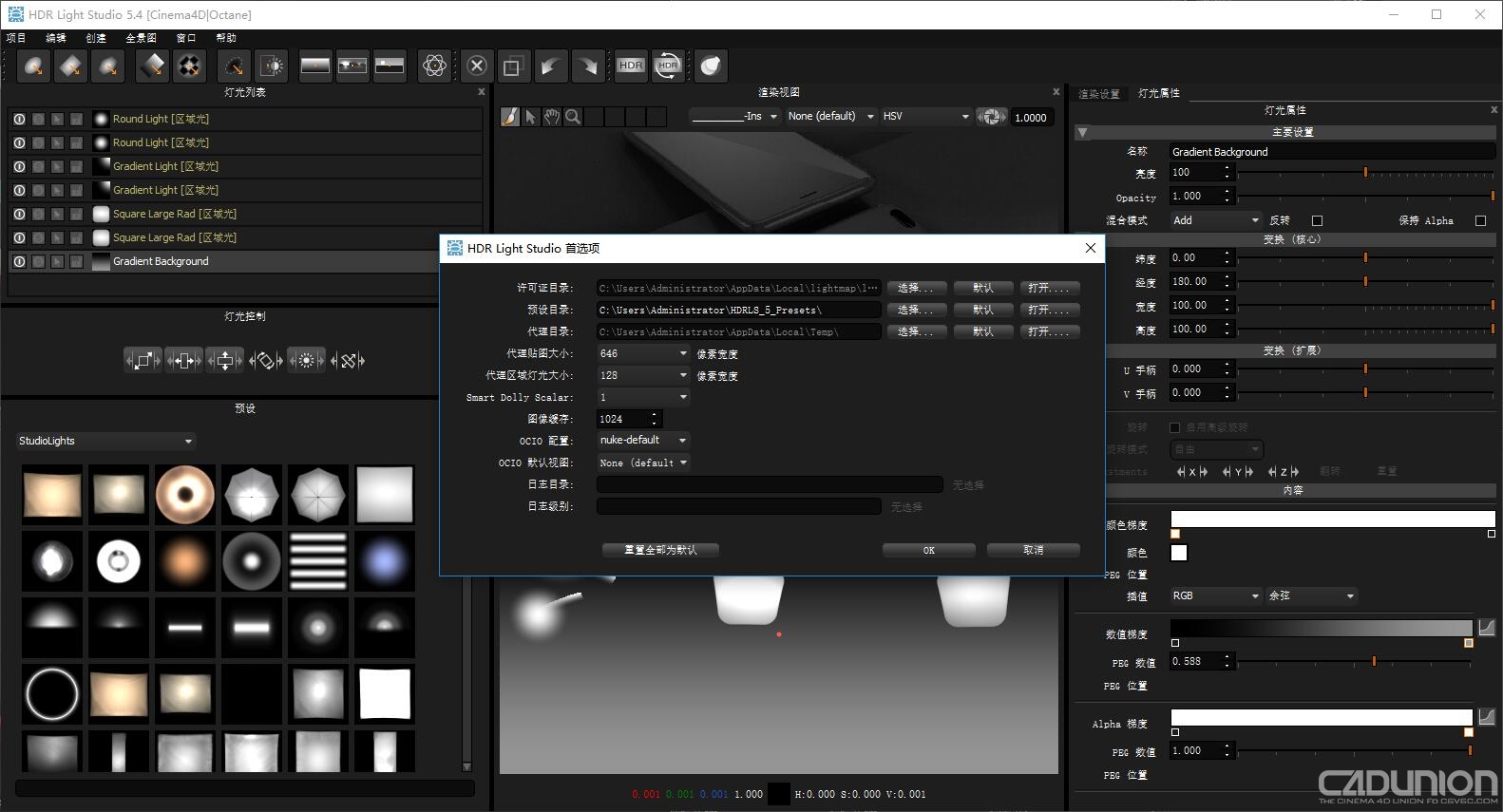This screenshot has height=812, width=1503.
Task: Click 取消 in the preferences dialog
Action: pyautogui.click(x=1033, y=550)
